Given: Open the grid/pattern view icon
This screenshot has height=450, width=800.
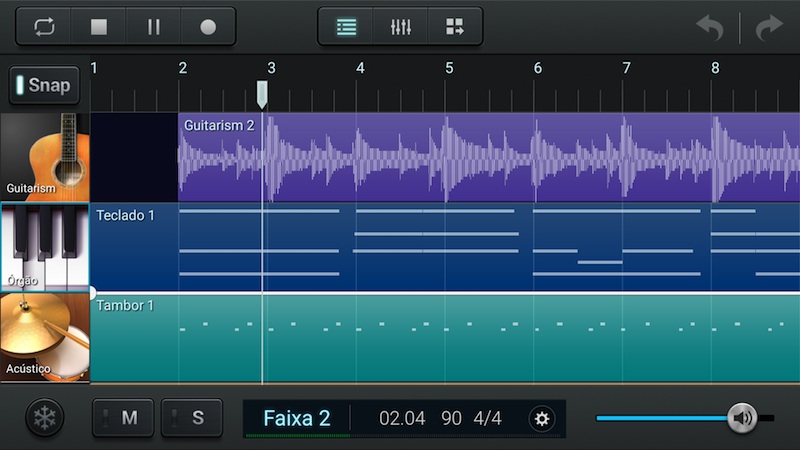Looking at the screenshot, I should pos(455,27).
